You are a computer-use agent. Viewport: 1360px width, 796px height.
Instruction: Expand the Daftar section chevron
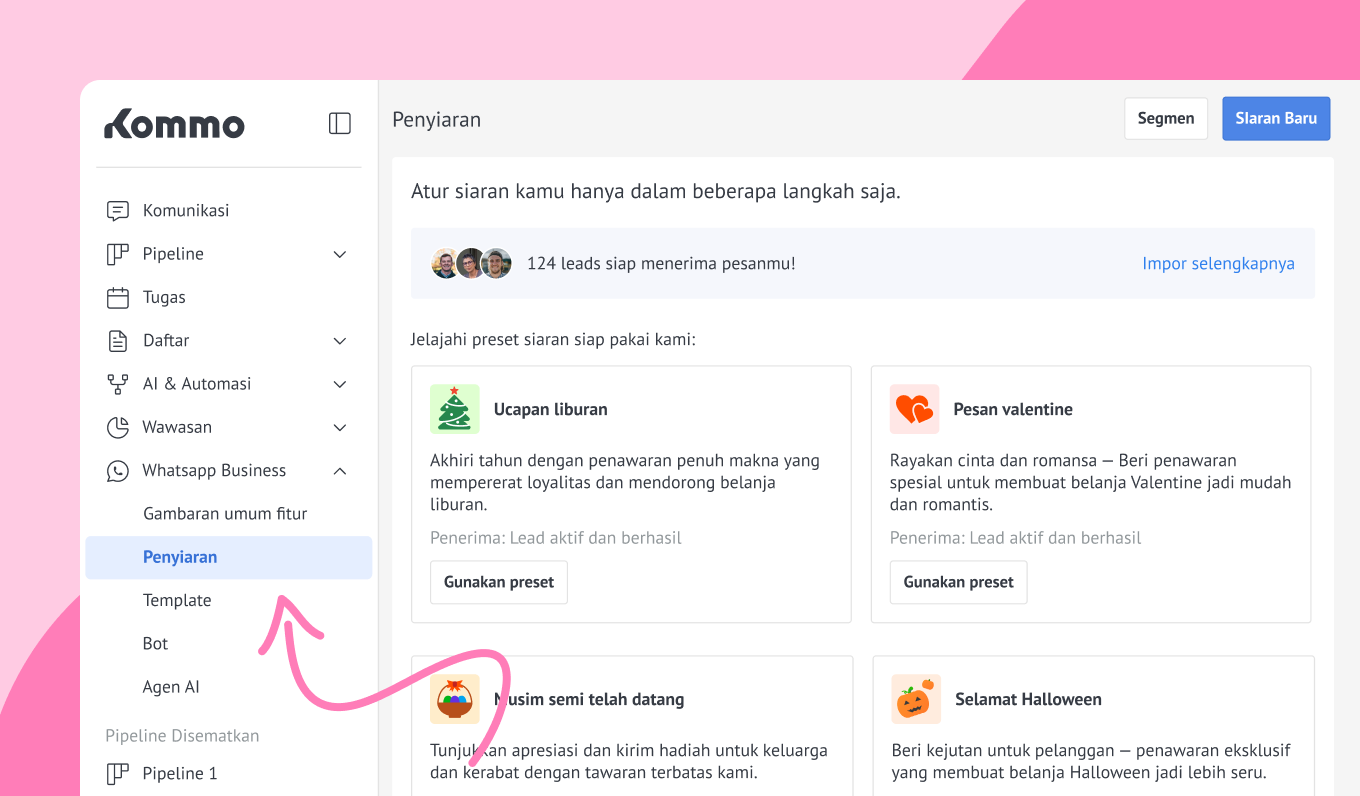click(x=340, y=341)
